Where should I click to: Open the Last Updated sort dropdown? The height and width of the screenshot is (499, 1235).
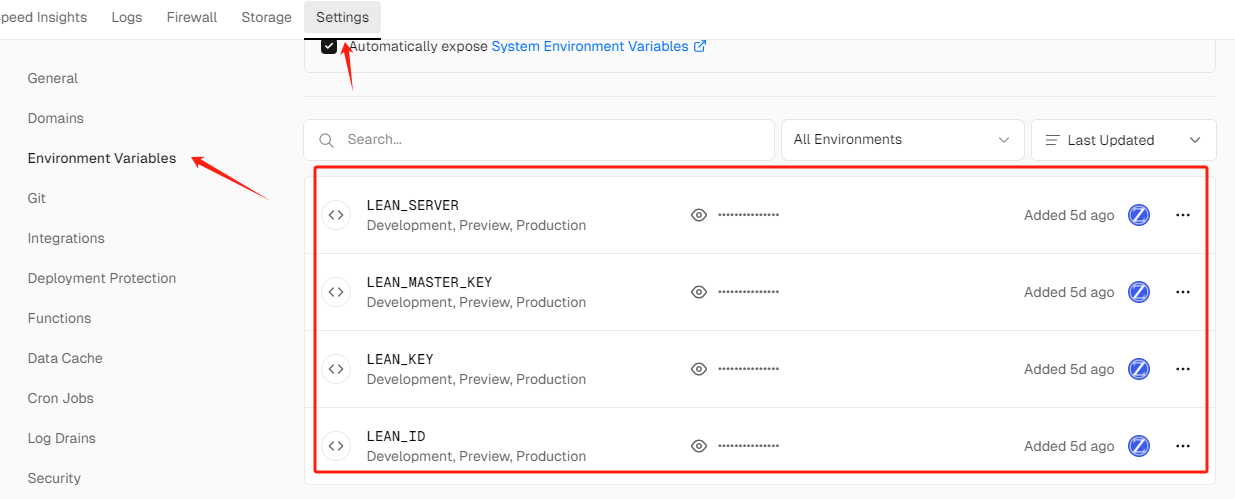click(1123, 140)
